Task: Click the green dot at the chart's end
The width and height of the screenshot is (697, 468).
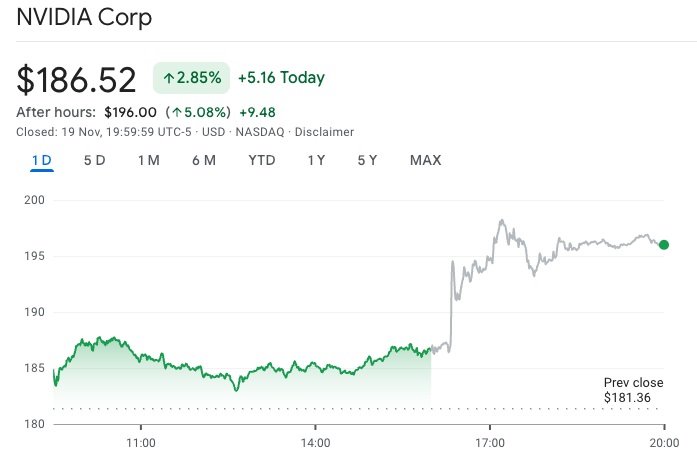Action: tap(664, 244)
